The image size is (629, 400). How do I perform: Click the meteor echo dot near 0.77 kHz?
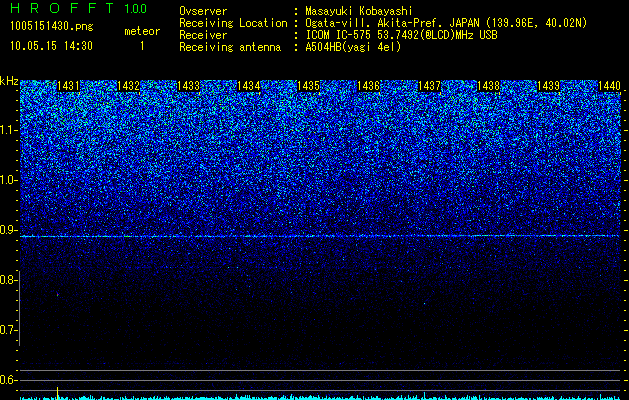(57, 294)
